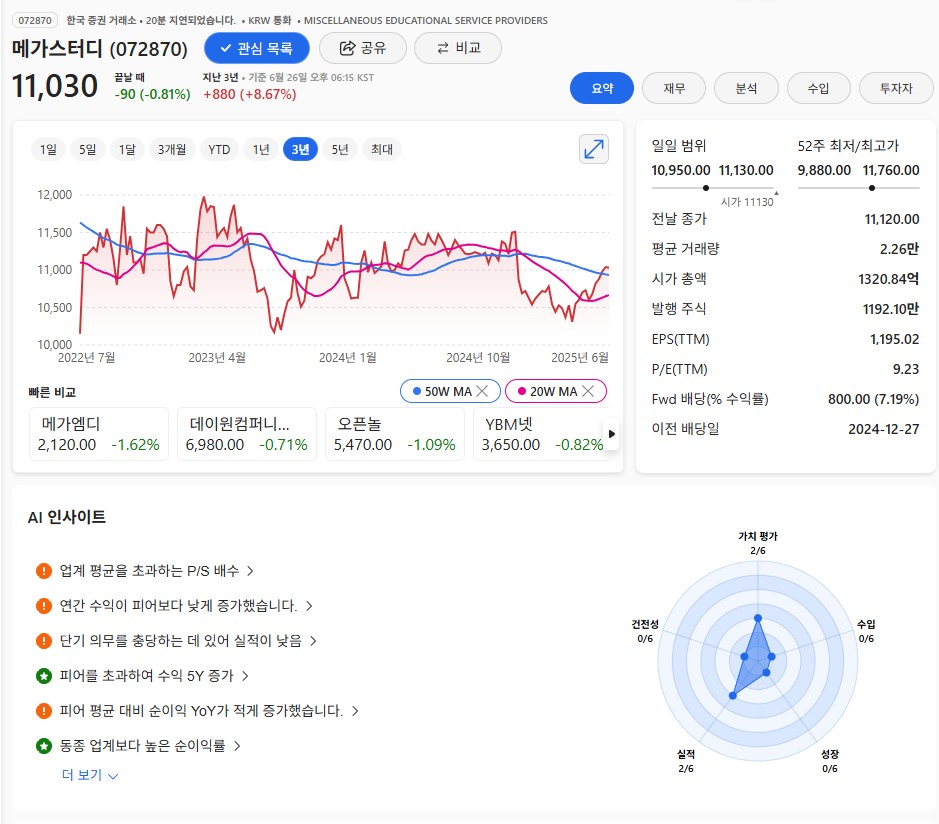Image resolution: width=939 pixels, height=824 pixels.
Task: Click the current price 11,030
Action: click(x=55, y=86)
